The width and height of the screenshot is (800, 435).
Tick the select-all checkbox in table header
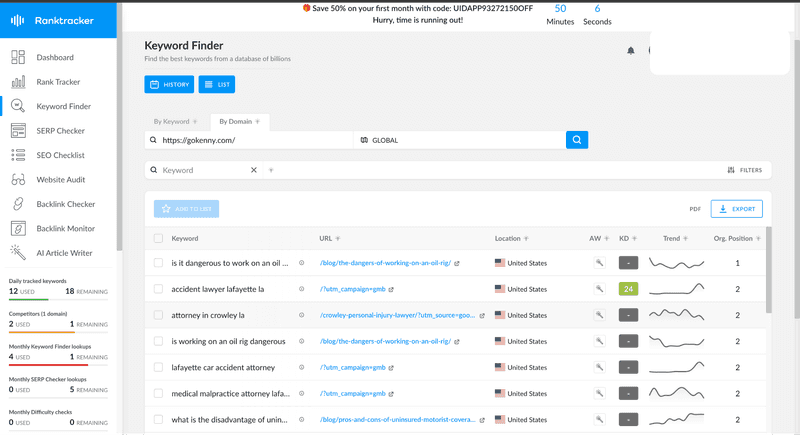point(158,239)
